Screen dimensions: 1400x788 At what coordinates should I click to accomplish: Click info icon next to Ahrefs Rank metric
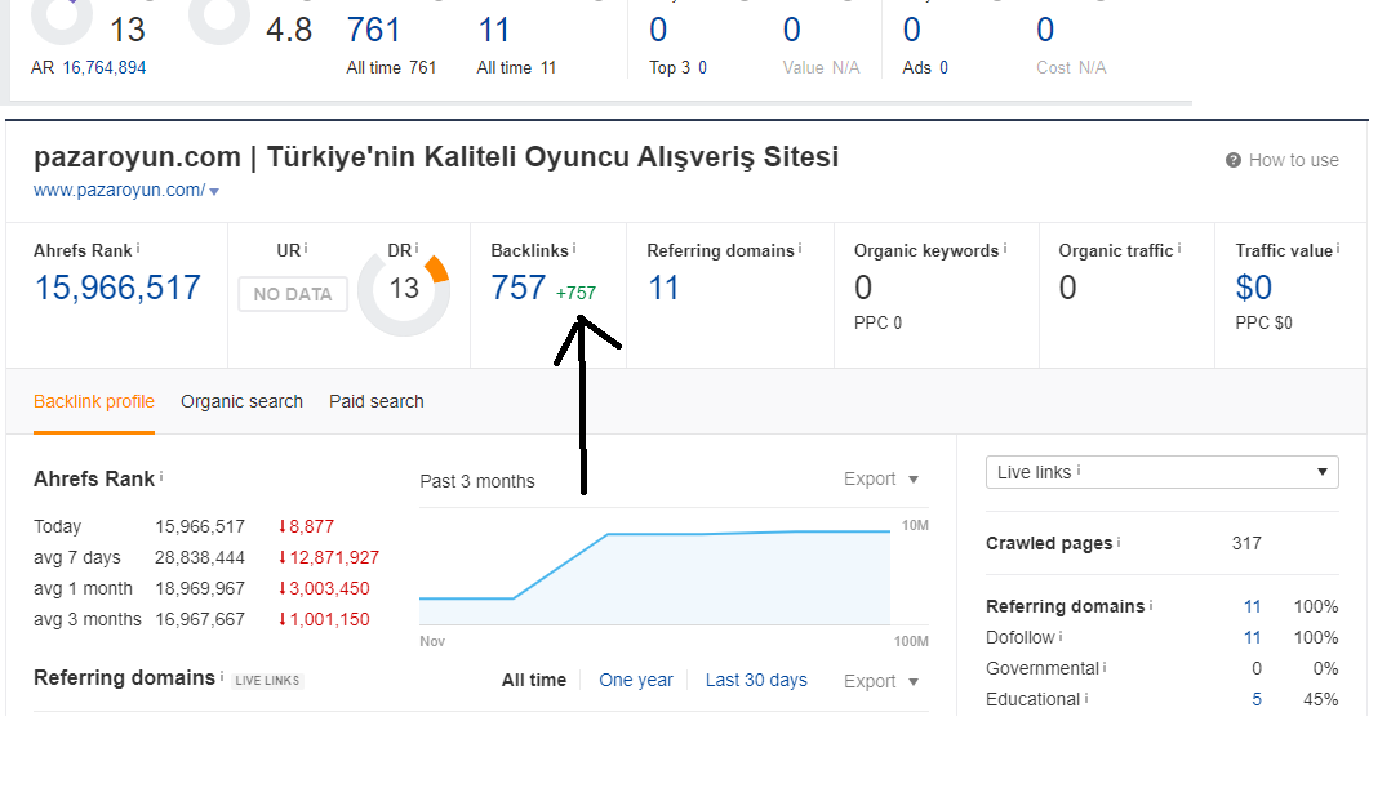(x=138, y=247)
